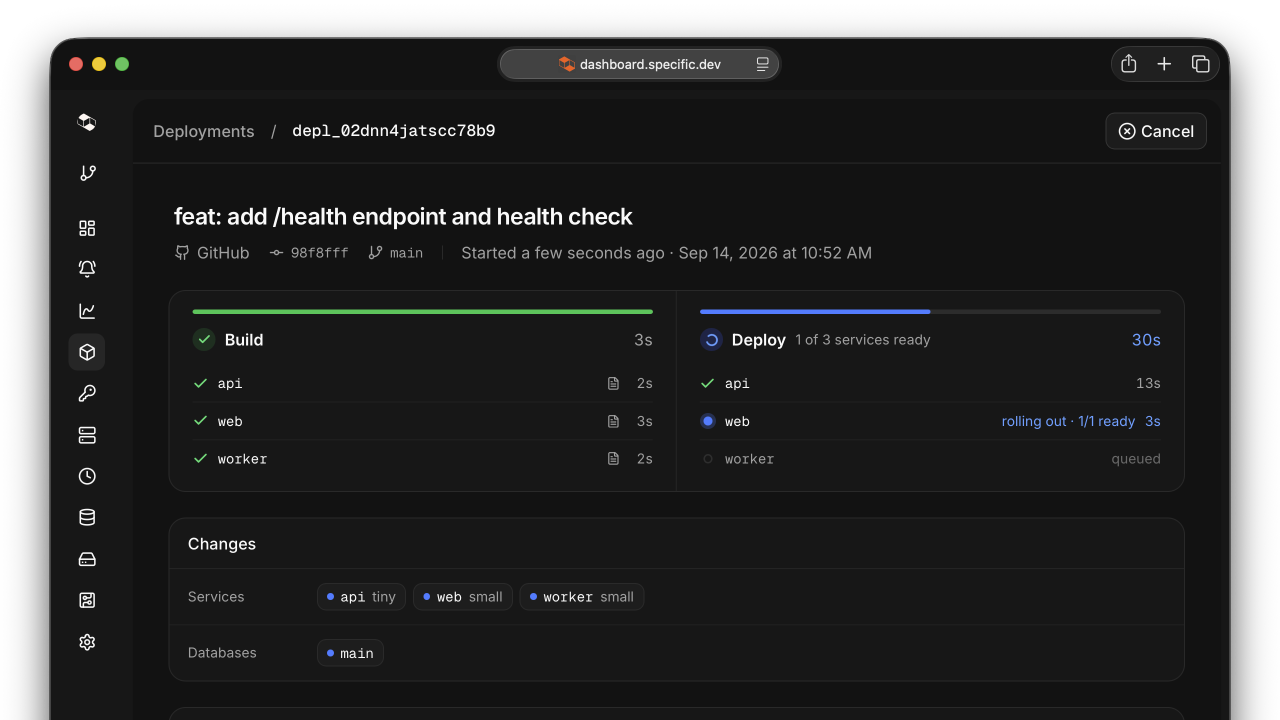This screenshot has height=720, width=1280.
Task: Open the clock history icon in the sidebar
Action: 87,476
